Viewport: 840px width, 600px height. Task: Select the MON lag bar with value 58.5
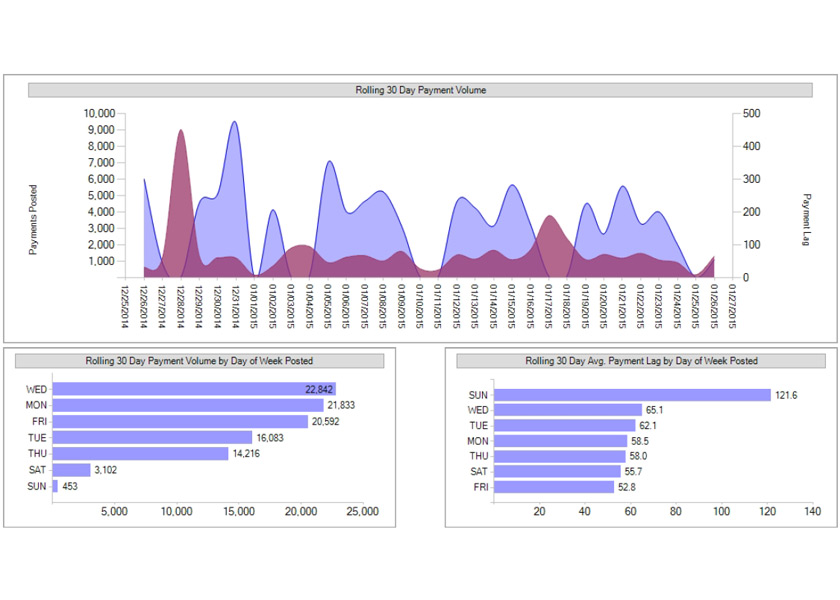[x=561, y=441]
